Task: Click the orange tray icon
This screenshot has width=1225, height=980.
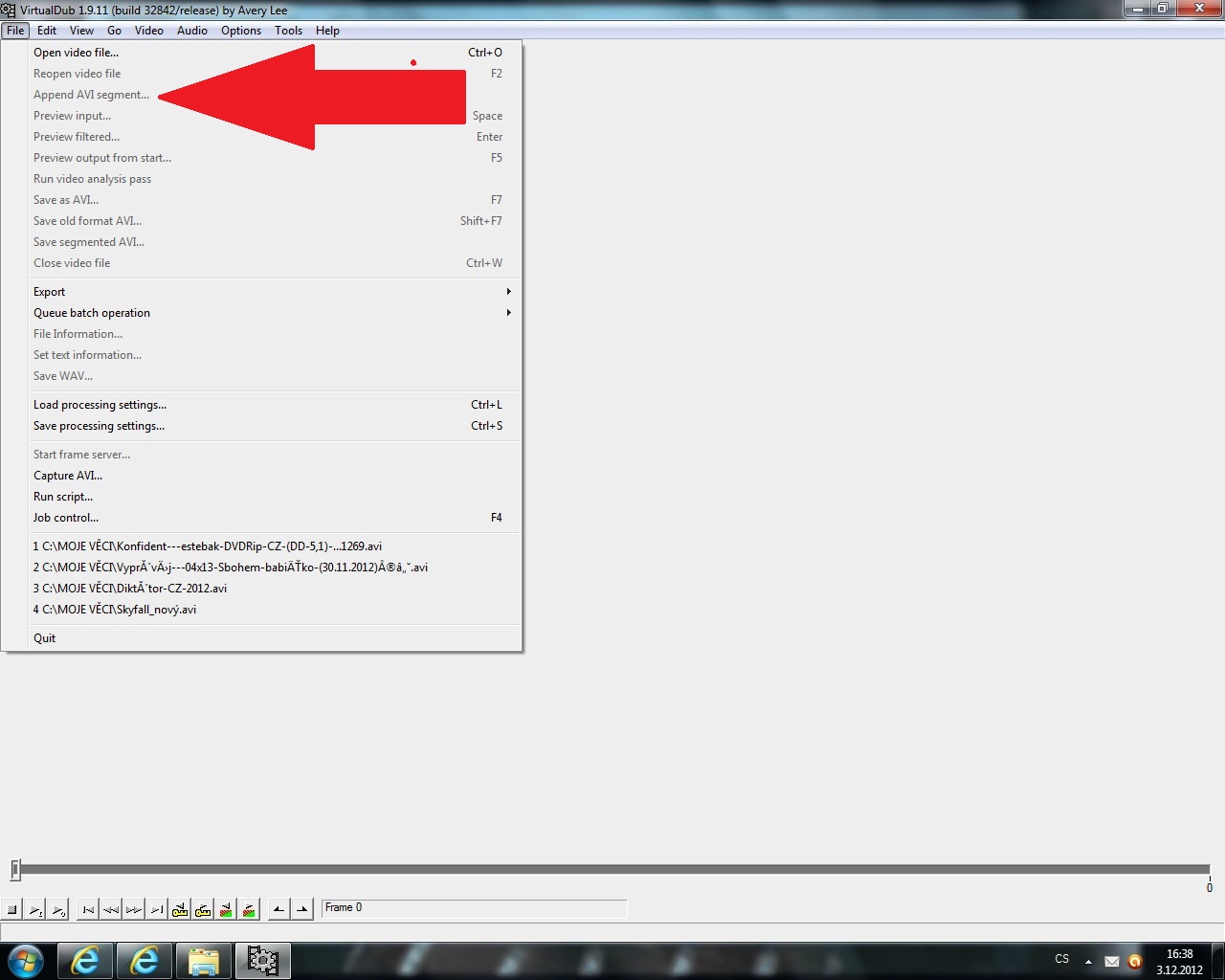Action: pyautogui.click(x=1135, y=961)
